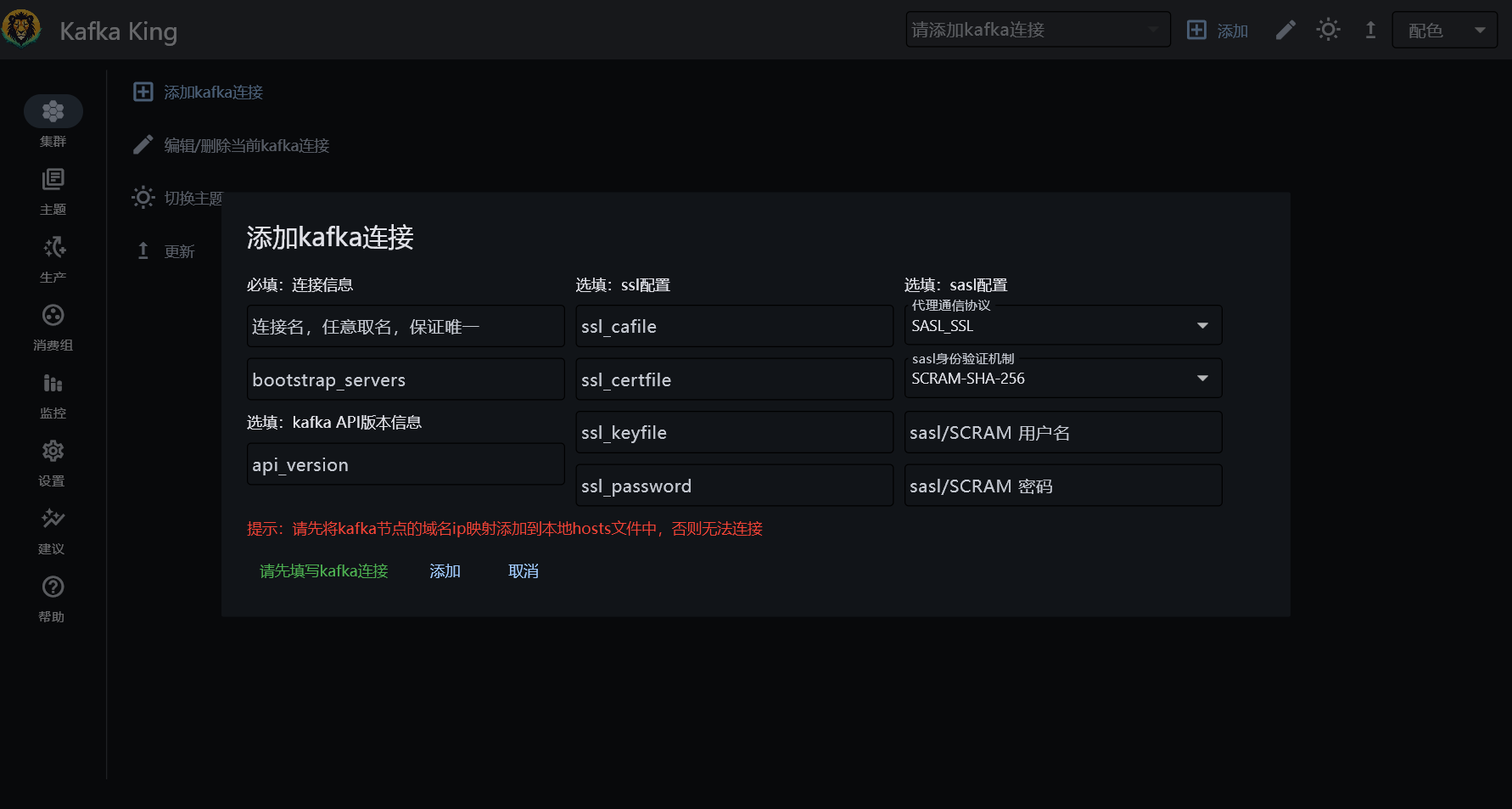1512x809 pixels.
Task: Click the top bar plus 添加 icon
Action: click(1196, 30)
